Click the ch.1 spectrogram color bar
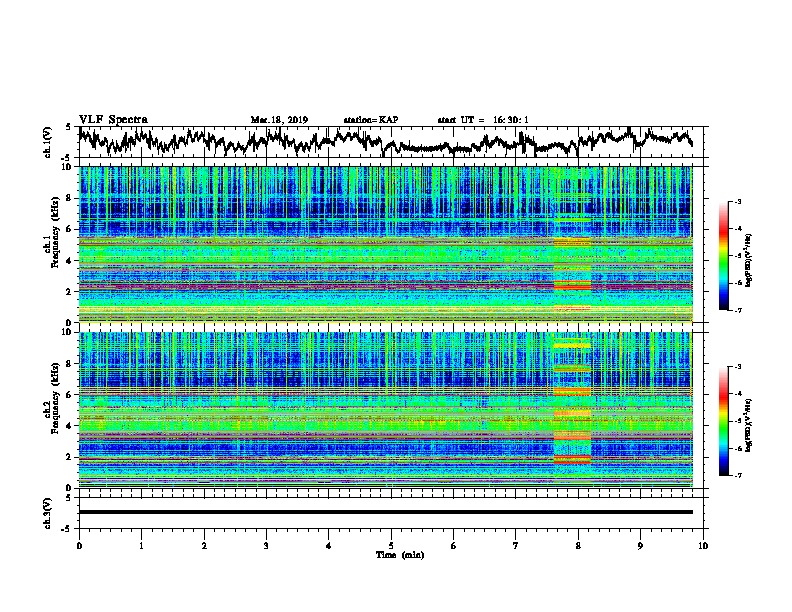792x612 pixels. pyautogui.click(x=723, y=256)
